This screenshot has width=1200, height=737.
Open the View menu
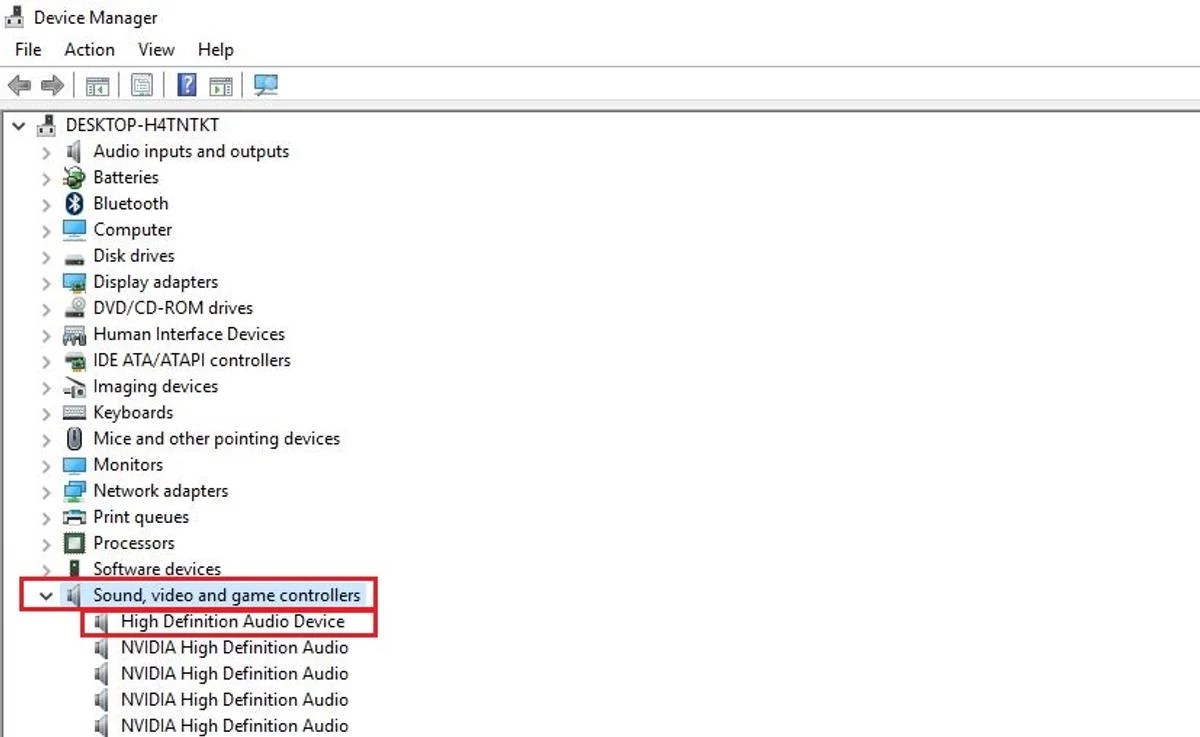tap(156, 49)
